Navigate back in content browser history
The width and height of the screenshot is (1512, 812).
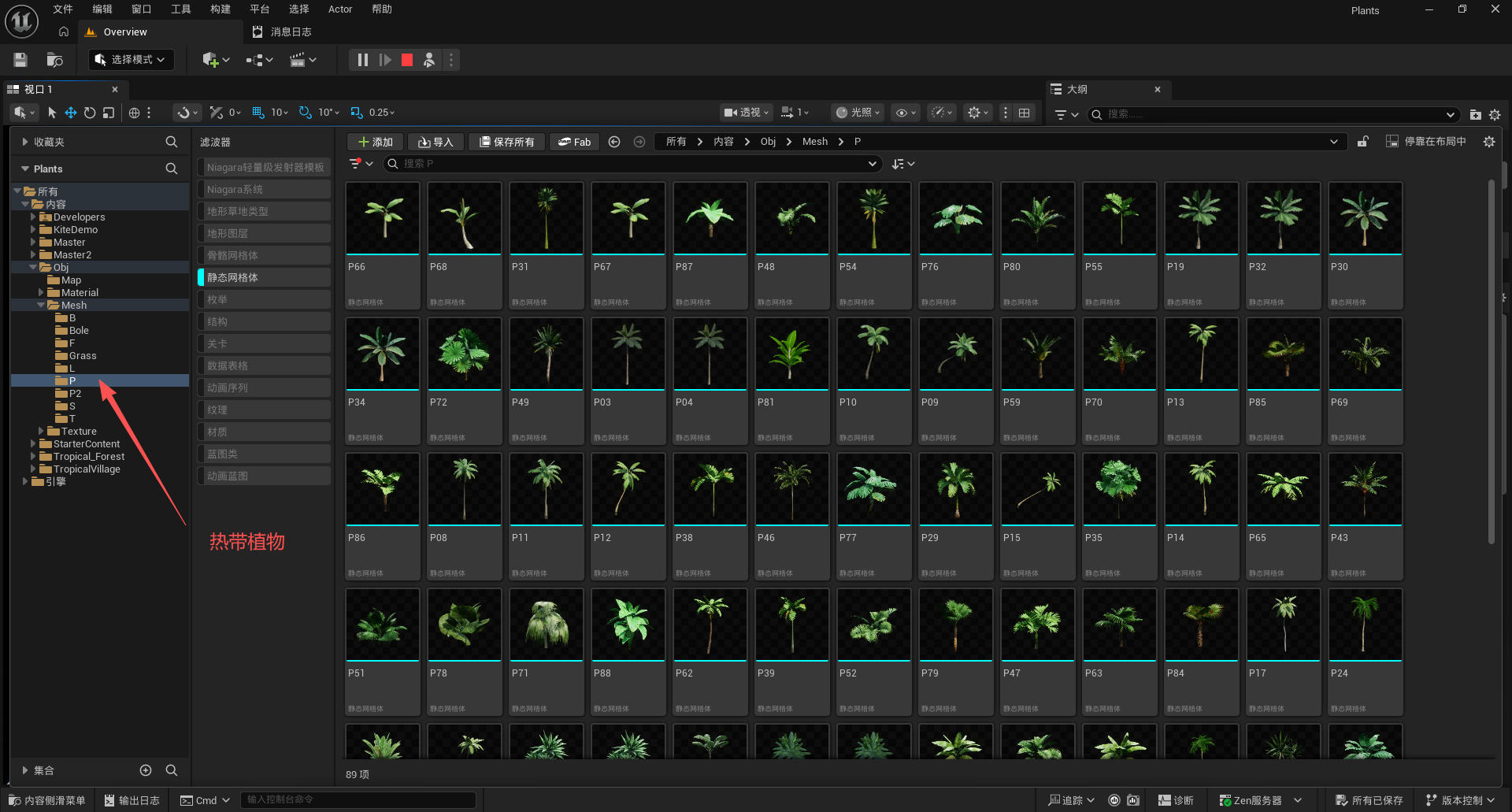click(x=614, y=142)
